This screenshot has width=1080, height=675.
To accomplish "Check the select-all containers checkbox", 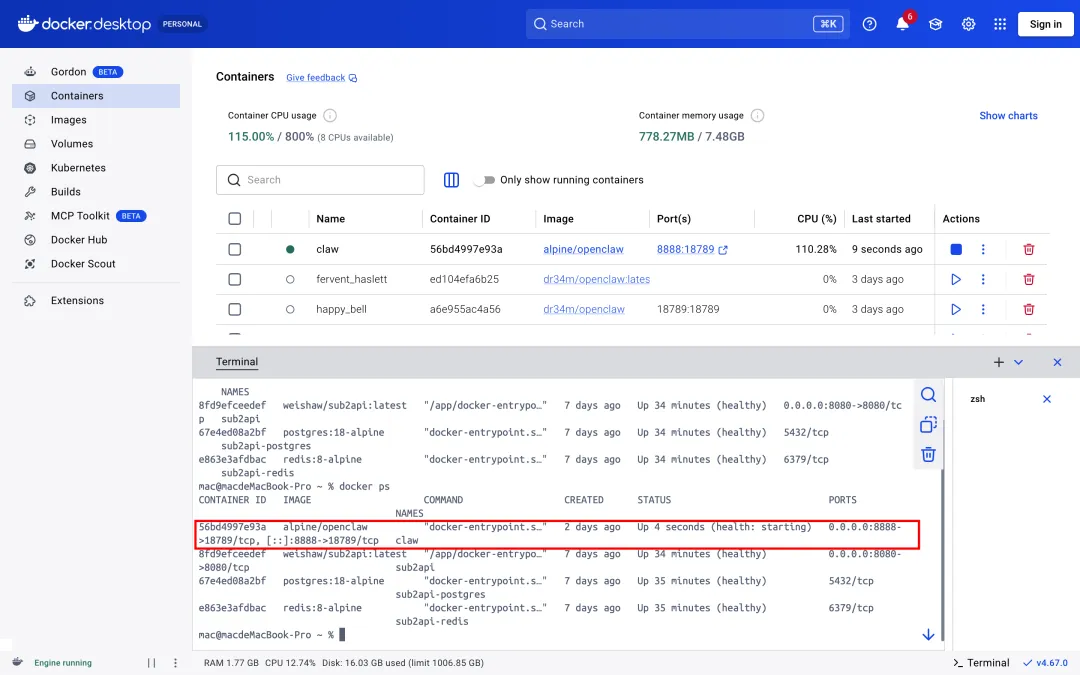I will pyautogui.click(x=235, y=219).
